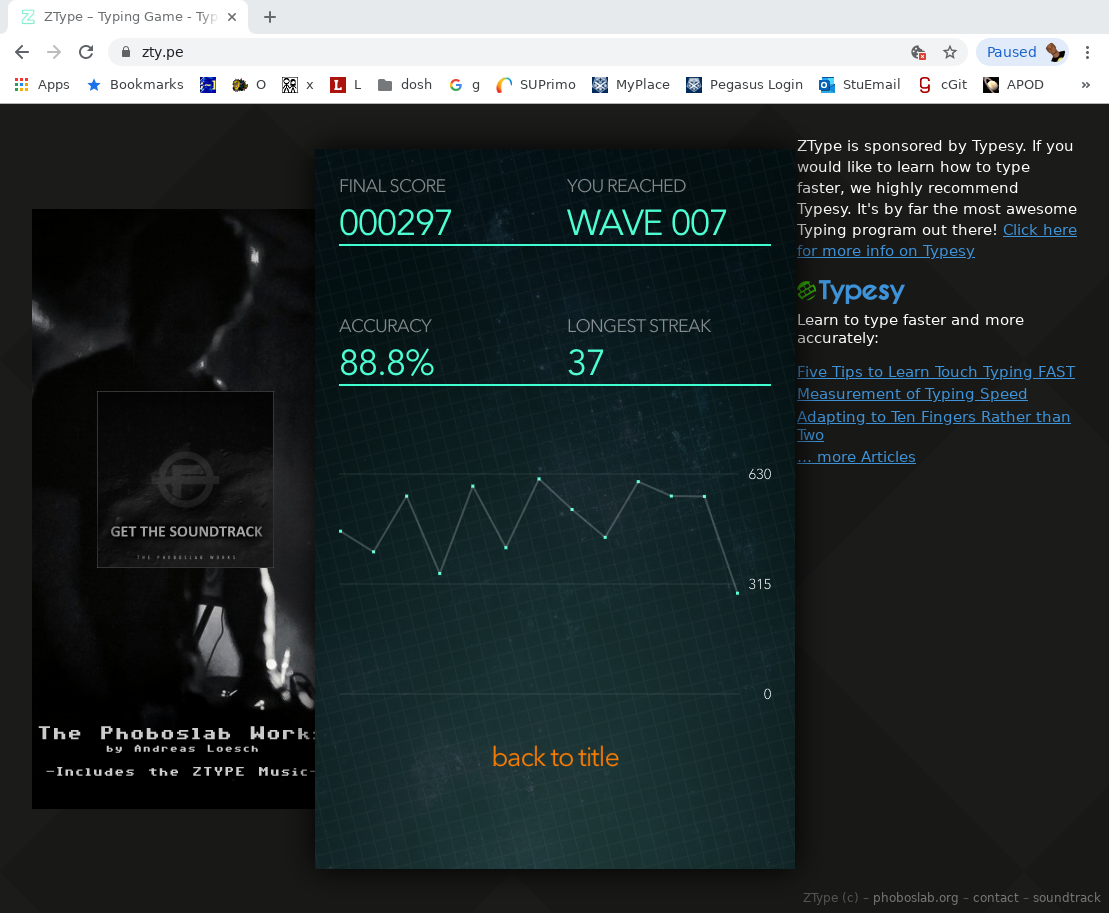Screen dimensions: 1109x913
Task: Open the dosh bookmarks folder
Action: pyautogui.click(x=405, y=85)
